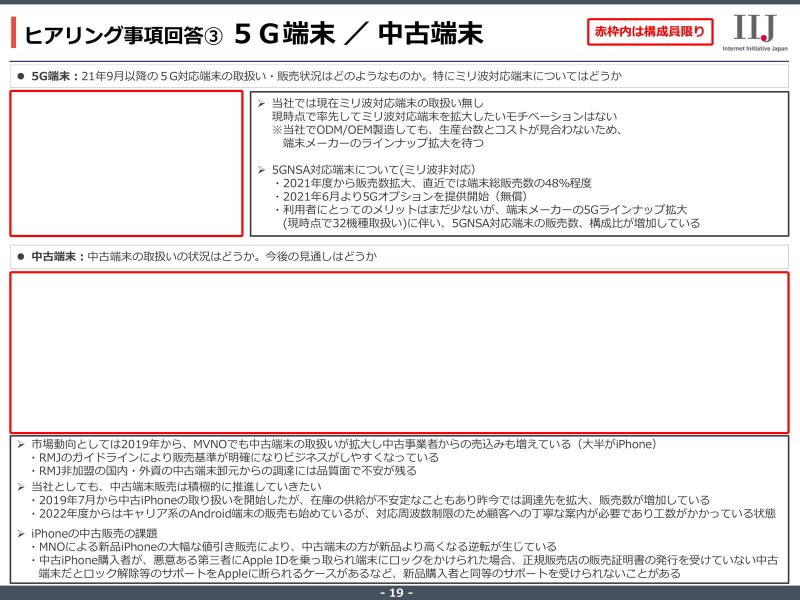
Task: Click the page number - 19 -
Action: click(396, 593)
